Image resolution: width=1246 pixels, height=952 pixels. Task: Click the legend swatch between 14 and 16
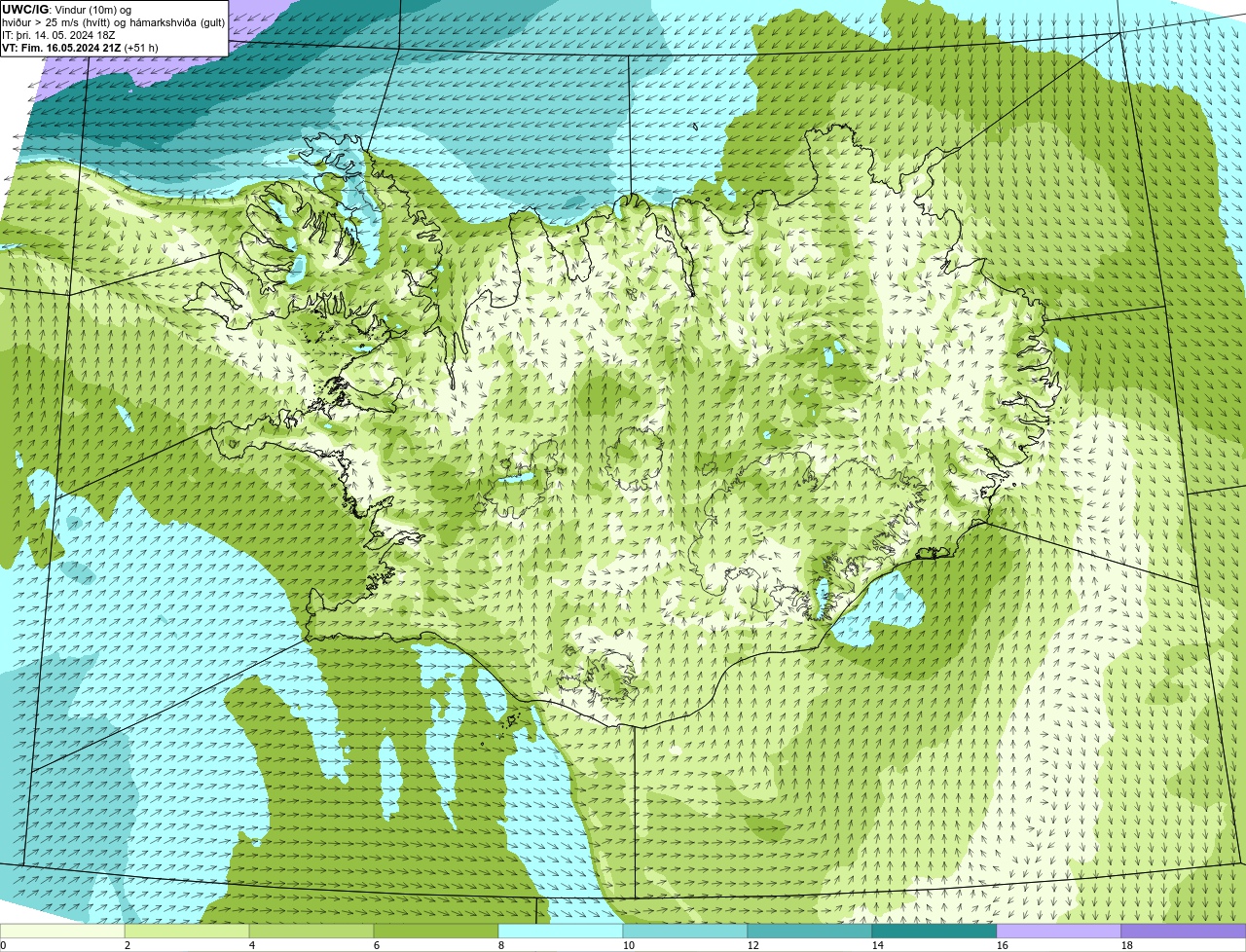click(x=934, y=932)
